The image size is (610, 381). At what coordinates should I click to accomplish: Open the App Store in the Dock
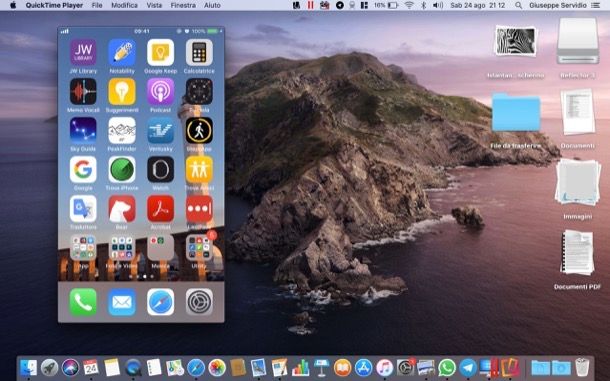(x=363, y=367)
